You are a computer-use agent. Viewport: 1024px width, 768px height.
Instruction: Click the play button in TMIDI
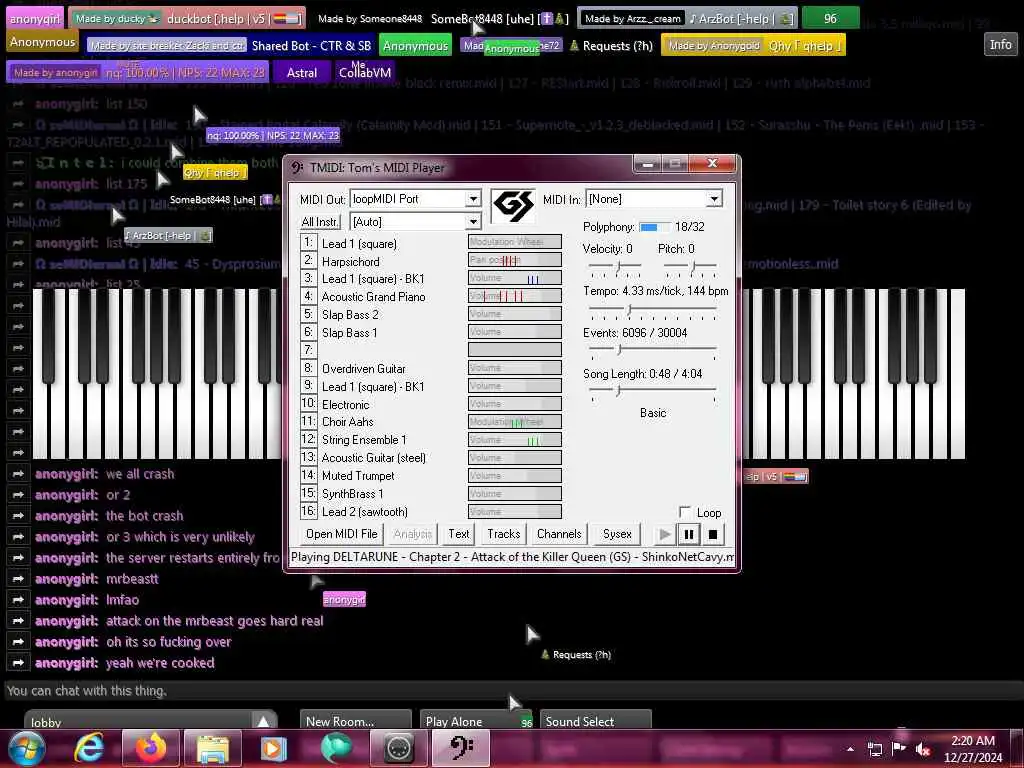664,535
